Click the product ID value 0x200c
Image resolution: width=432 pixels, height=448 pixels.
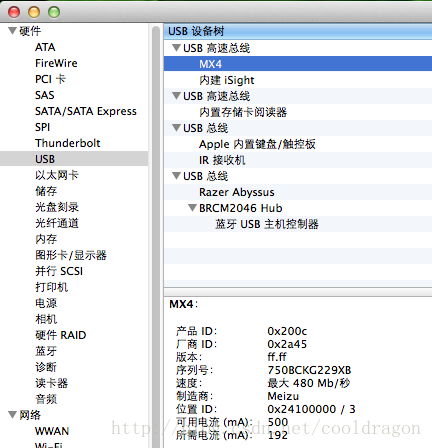(287, 331)
